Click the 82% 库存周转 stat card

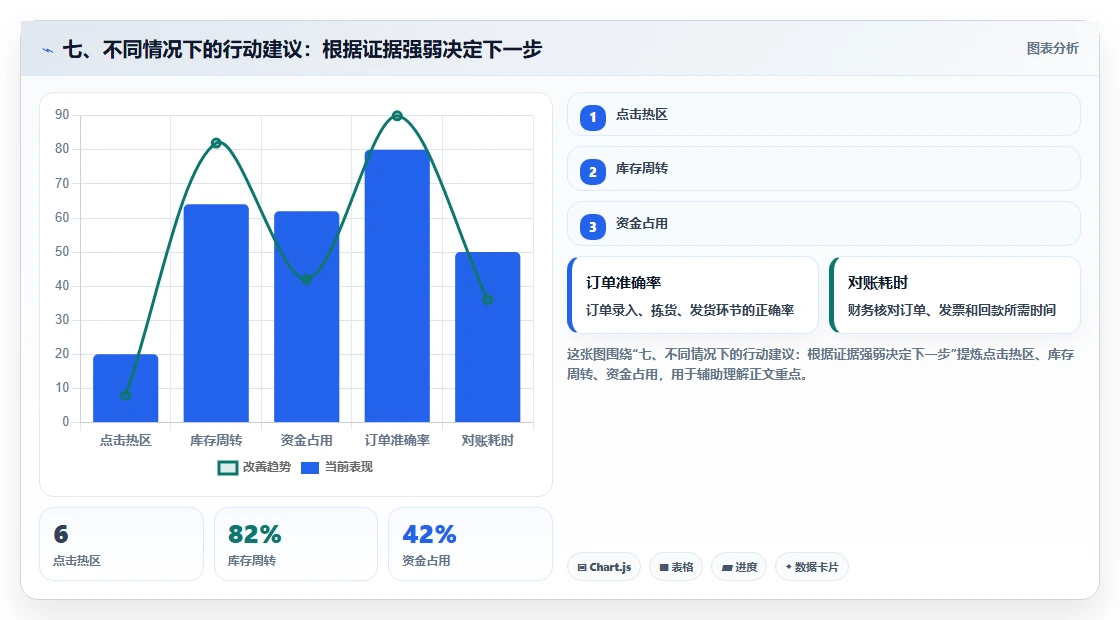[x=296, y=544]
